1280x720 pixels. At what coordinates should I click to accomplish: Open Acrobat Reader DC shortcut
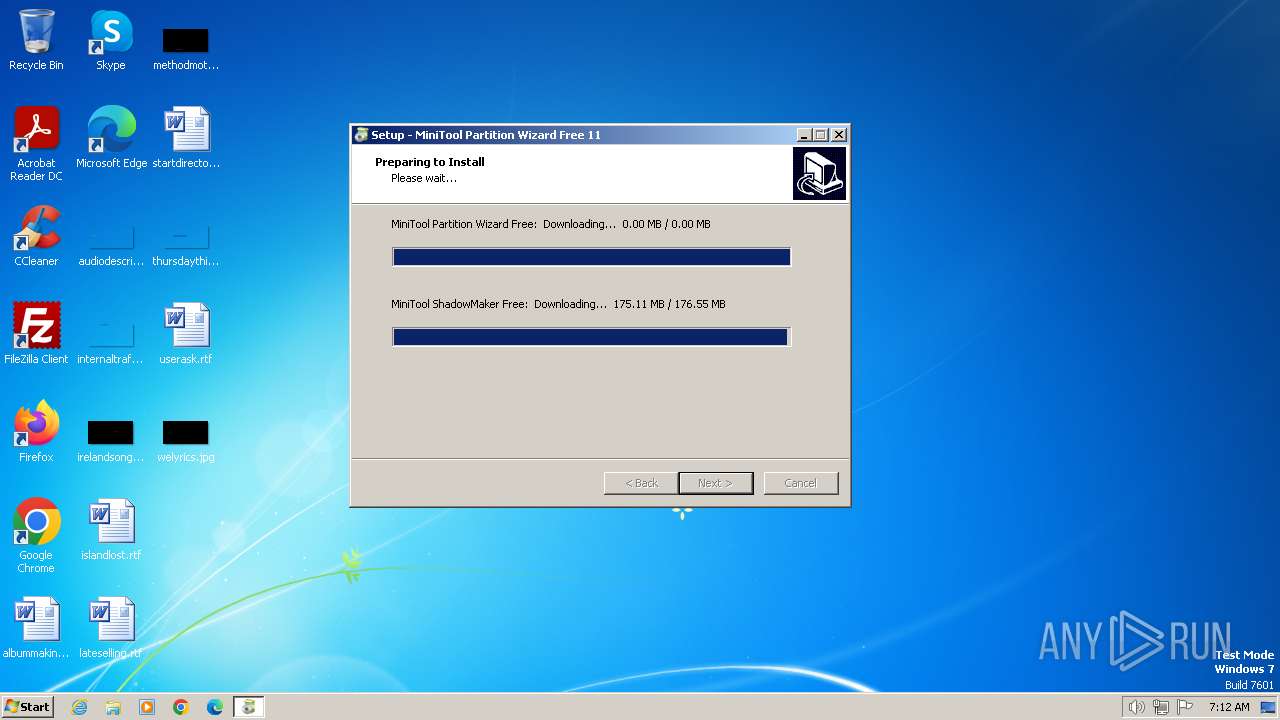36,143
